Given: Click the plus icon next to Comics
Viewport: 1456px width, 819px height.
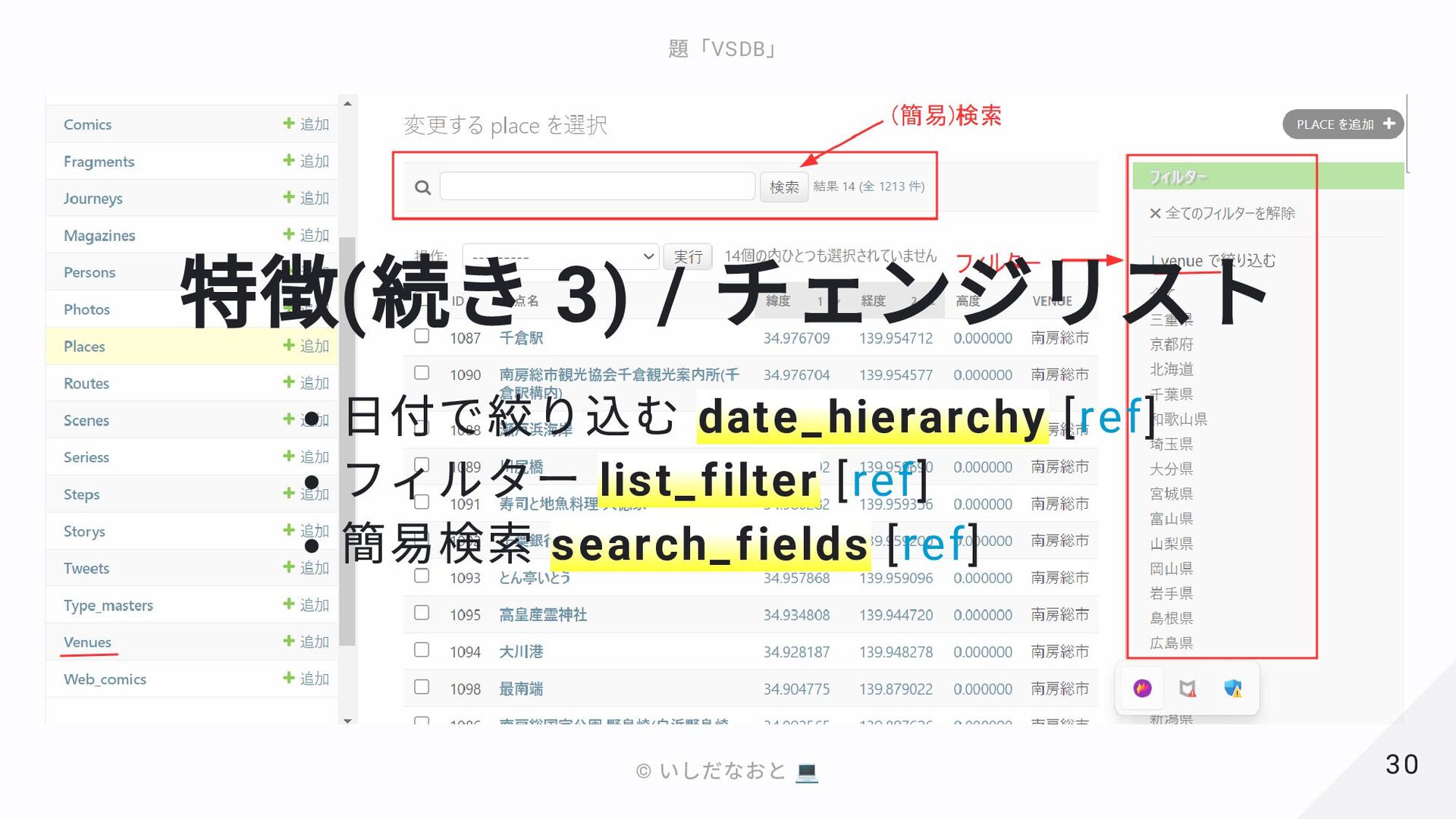Looking at the screenshot, I should coord(289,124).
